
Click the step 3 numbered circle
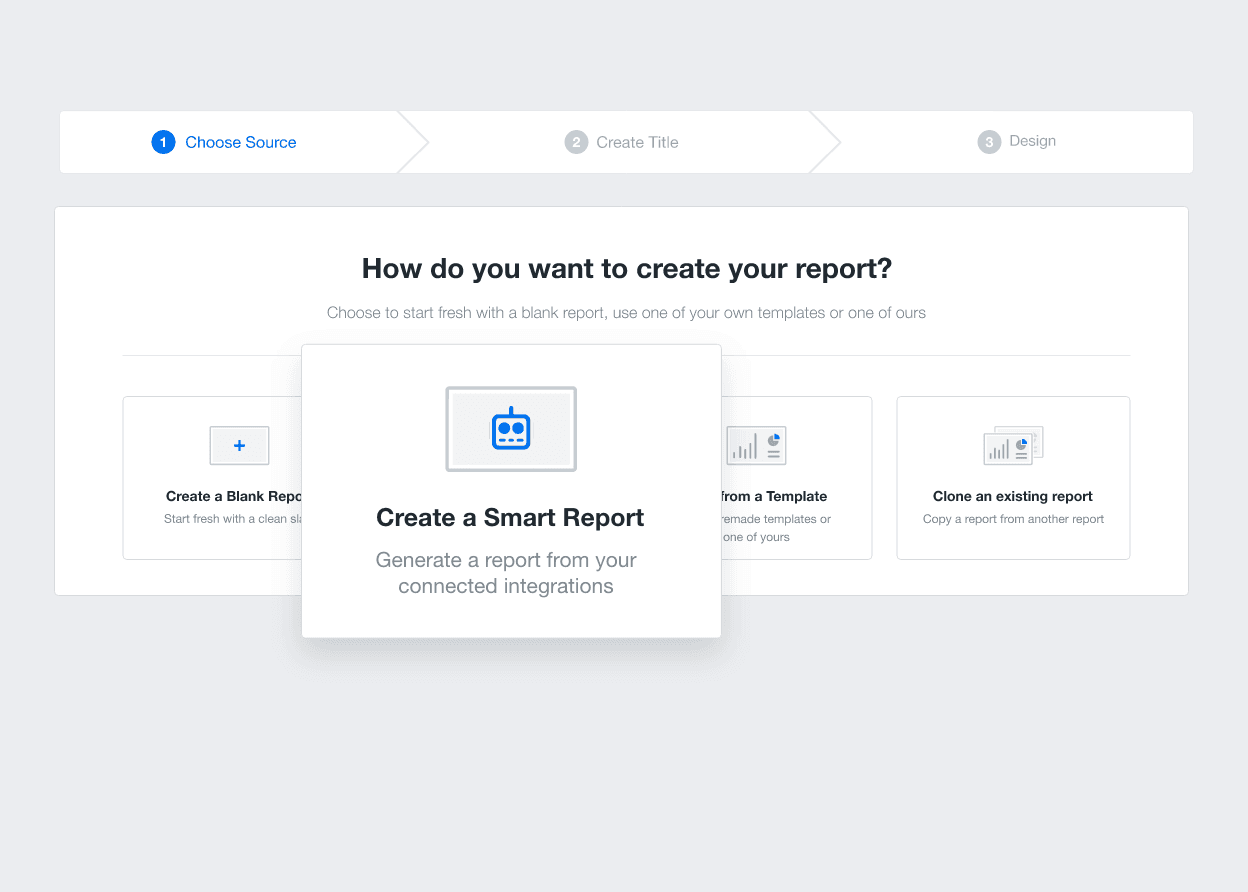tap(989, 141)
